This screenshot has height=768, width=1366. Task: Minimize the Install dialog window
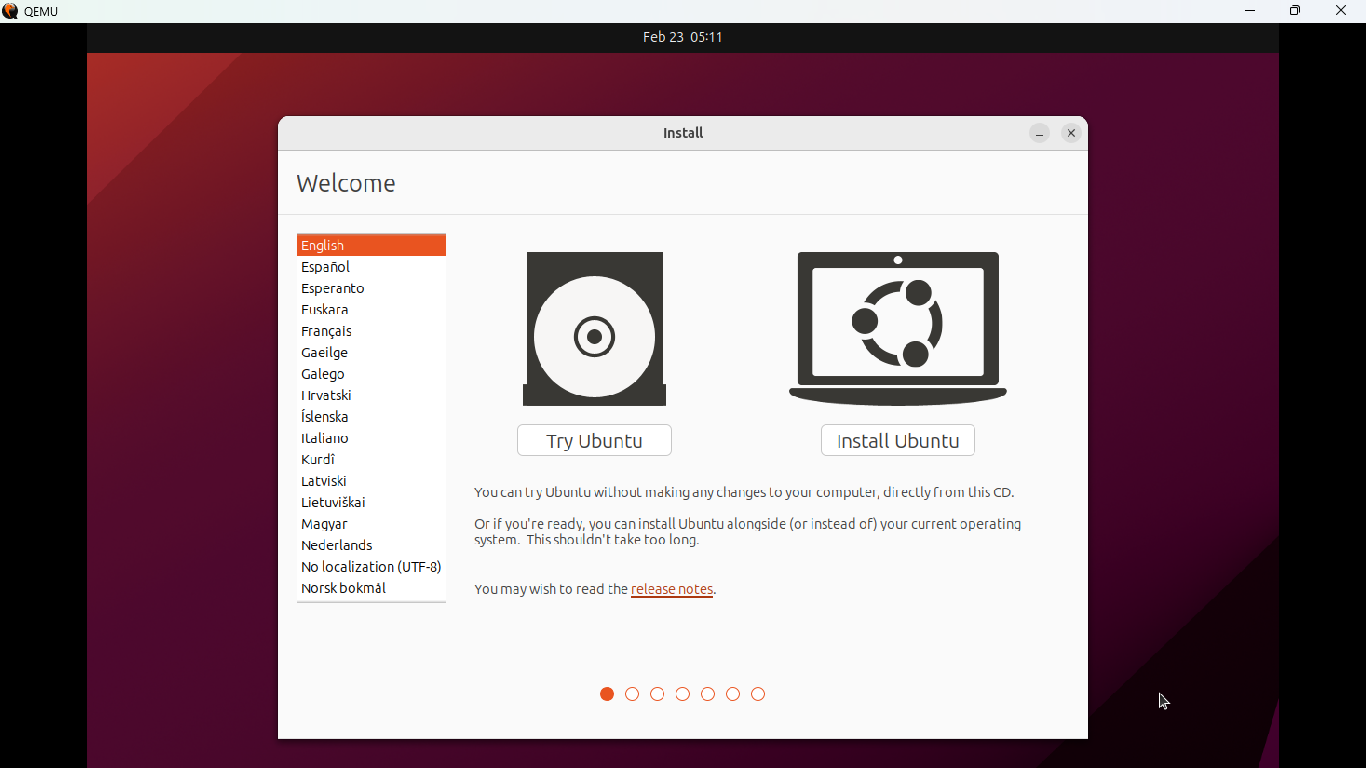(x=1040, y=133)
